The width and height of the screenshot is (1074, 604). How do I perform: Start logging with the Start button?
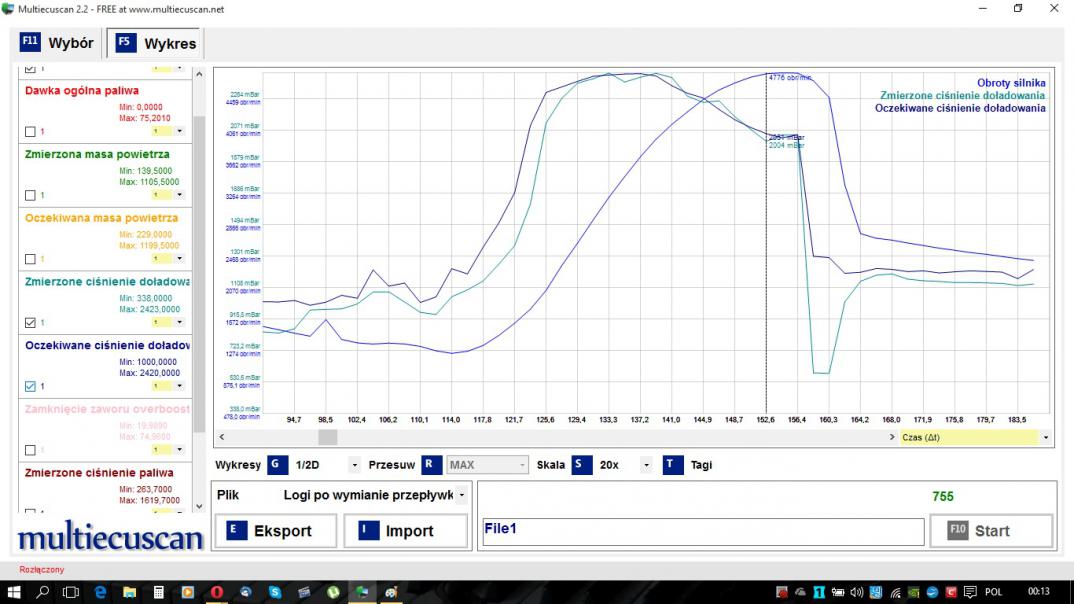(991, 531)
